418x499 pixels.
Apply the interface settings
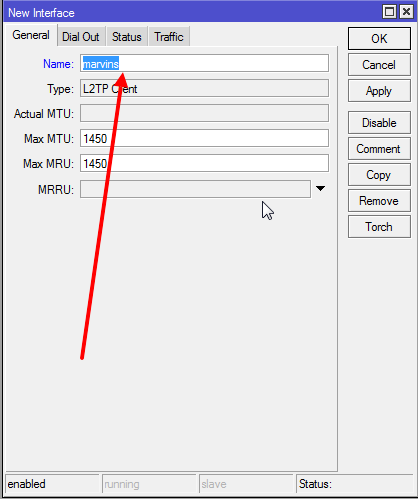[379, 91]
